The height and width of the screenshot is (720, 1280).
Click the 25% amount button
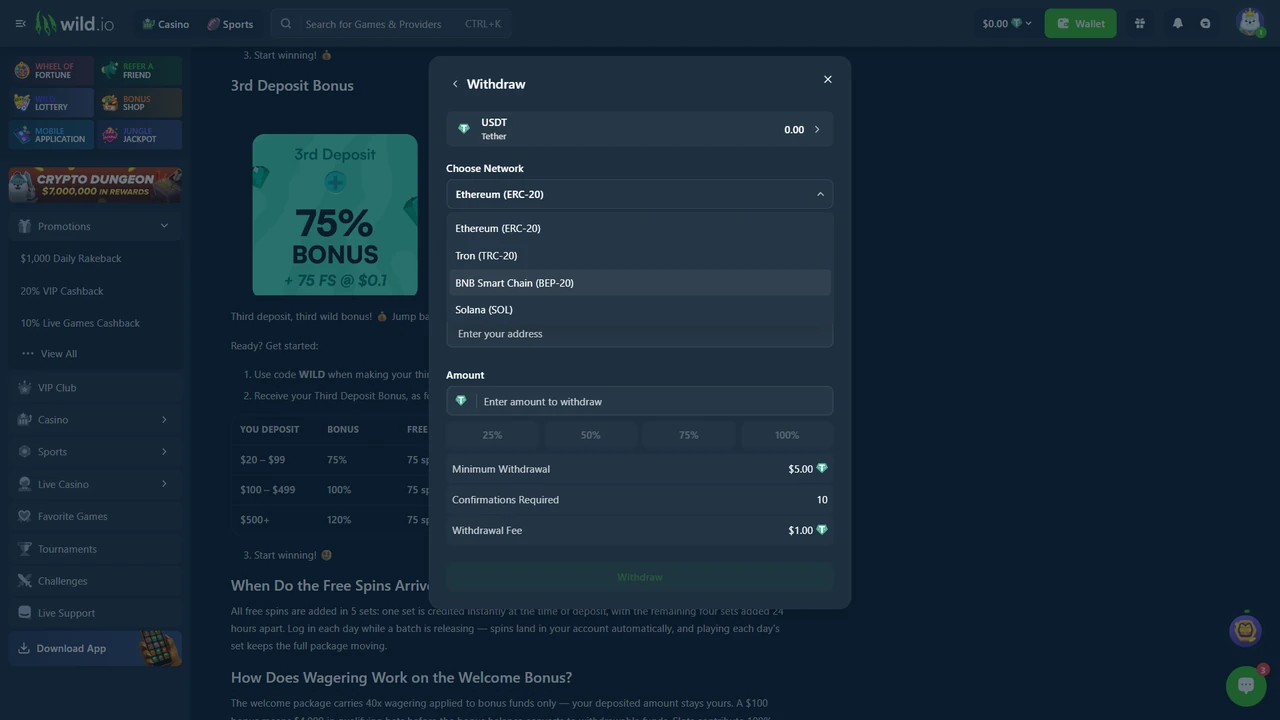[492, 435]
